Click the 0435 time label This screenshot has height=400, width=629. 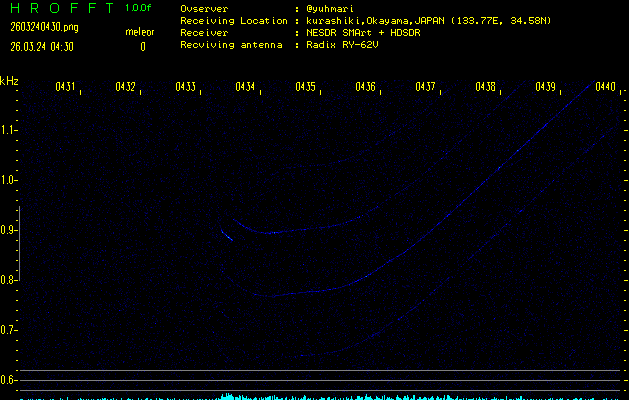(x=306, y=87)
